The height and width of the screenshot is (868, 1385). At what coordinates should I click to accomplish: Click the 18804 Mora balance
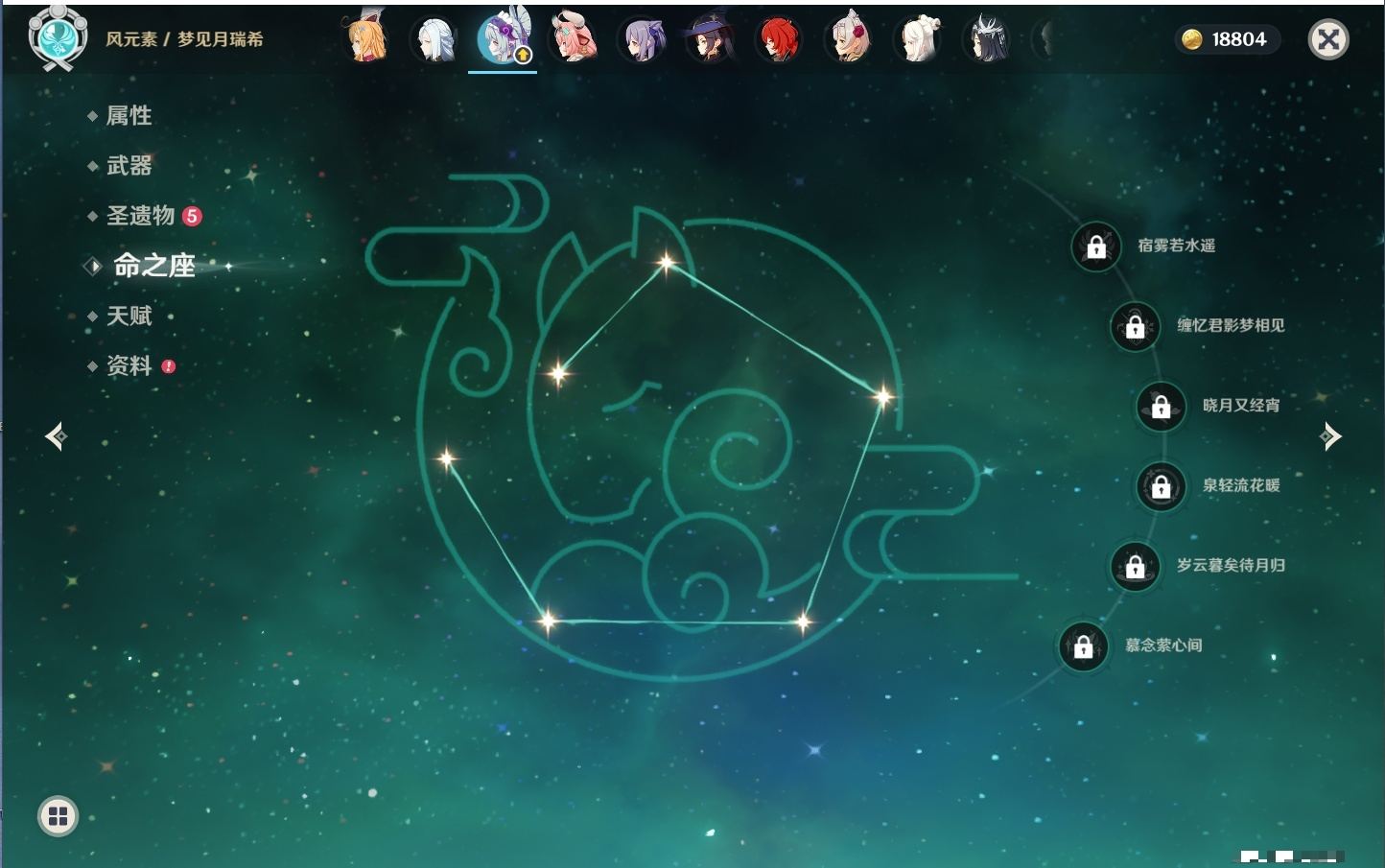[x=1239, y=39]
